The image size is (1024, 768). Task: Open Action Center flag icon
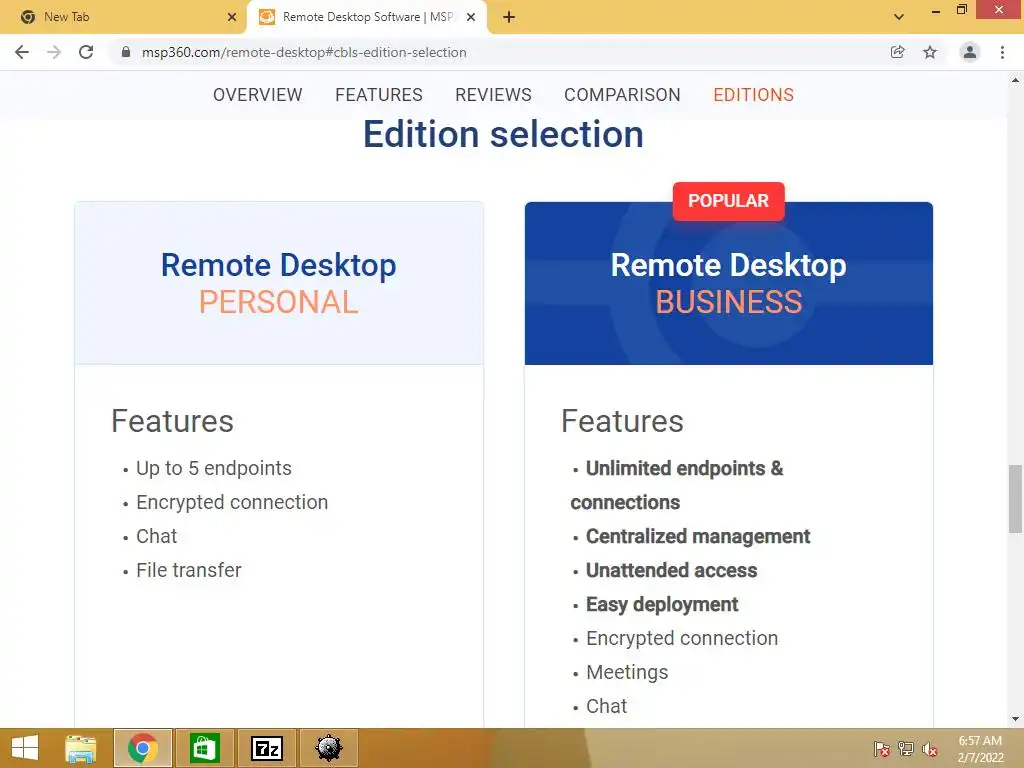881,748
